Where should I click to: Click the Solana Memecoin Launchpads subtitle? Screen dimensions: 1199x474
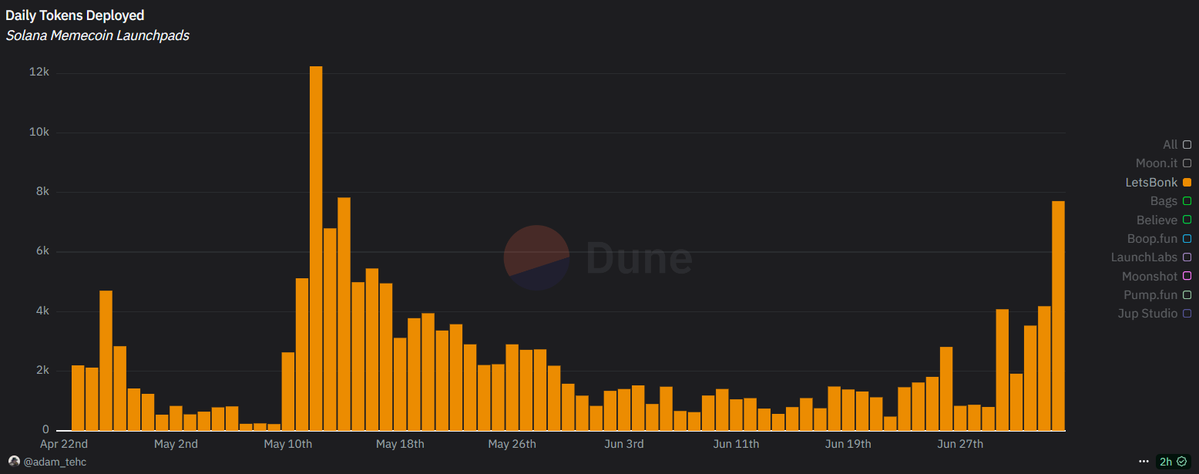tap(97, 36)
